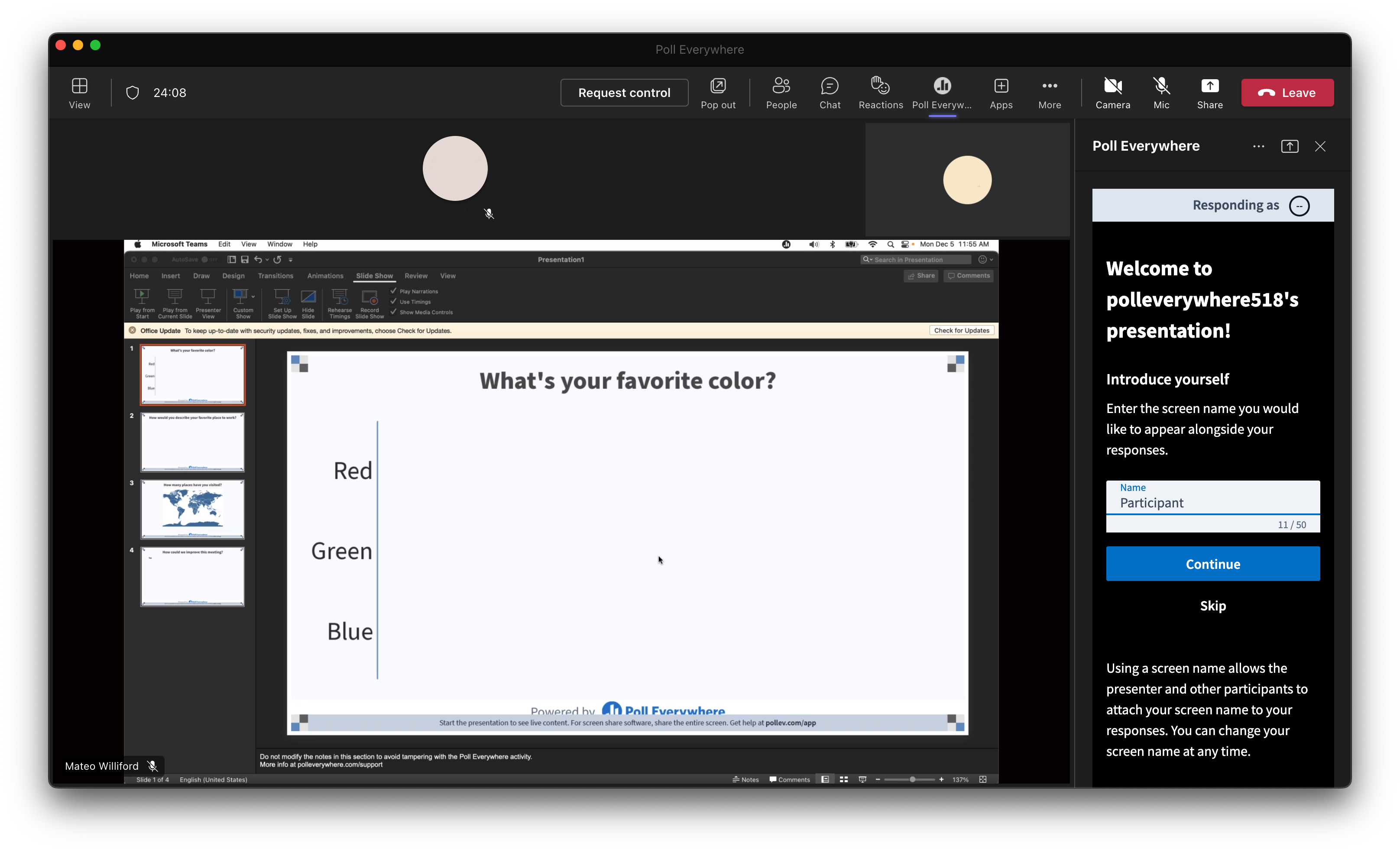The image size is (1400, 852).
Task: Click the blue Continue button
Action: pyautogui.click(x=1212, y=564)
